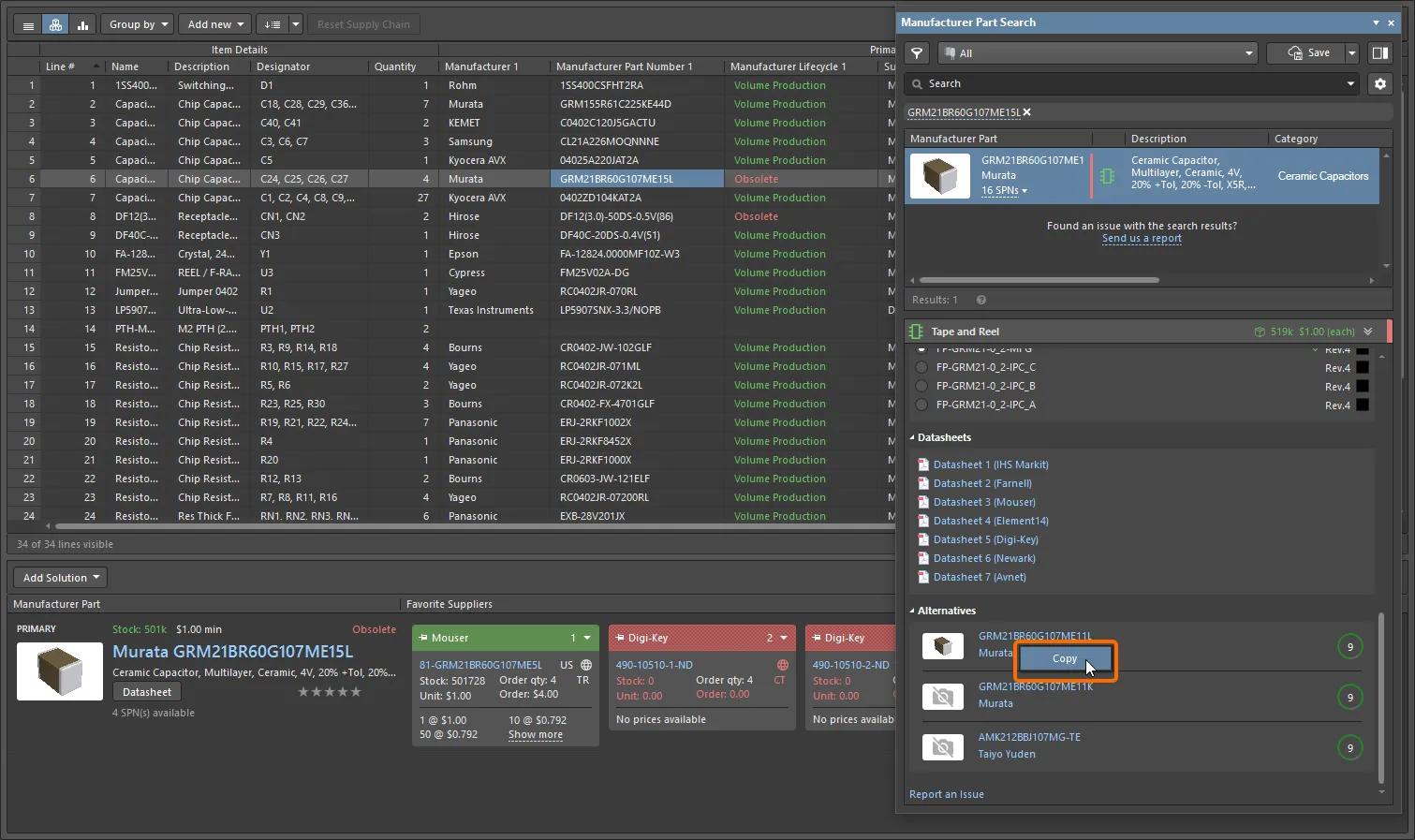1415x840 pixels.
Task: Collapse the Datasheets section
Action: pyautogui.click(x=913, y=438)
